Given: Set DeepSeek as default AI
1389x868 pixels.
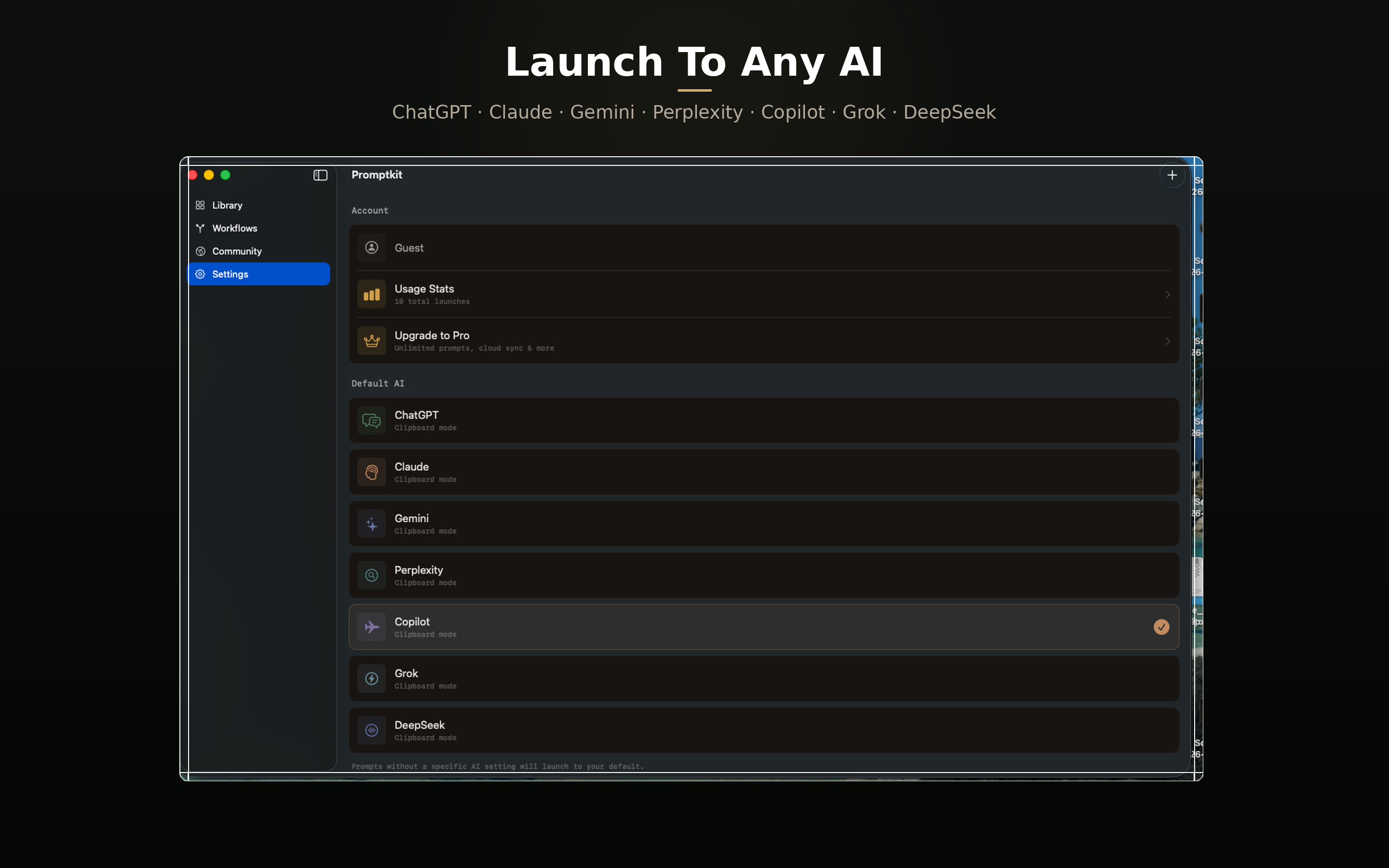Looking at the screenshot, I should (x=763, y=730).
